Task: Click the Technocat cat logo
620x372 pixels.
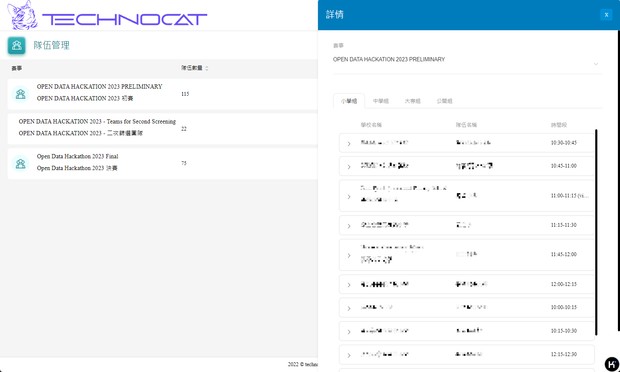Action: coord(22,15)
